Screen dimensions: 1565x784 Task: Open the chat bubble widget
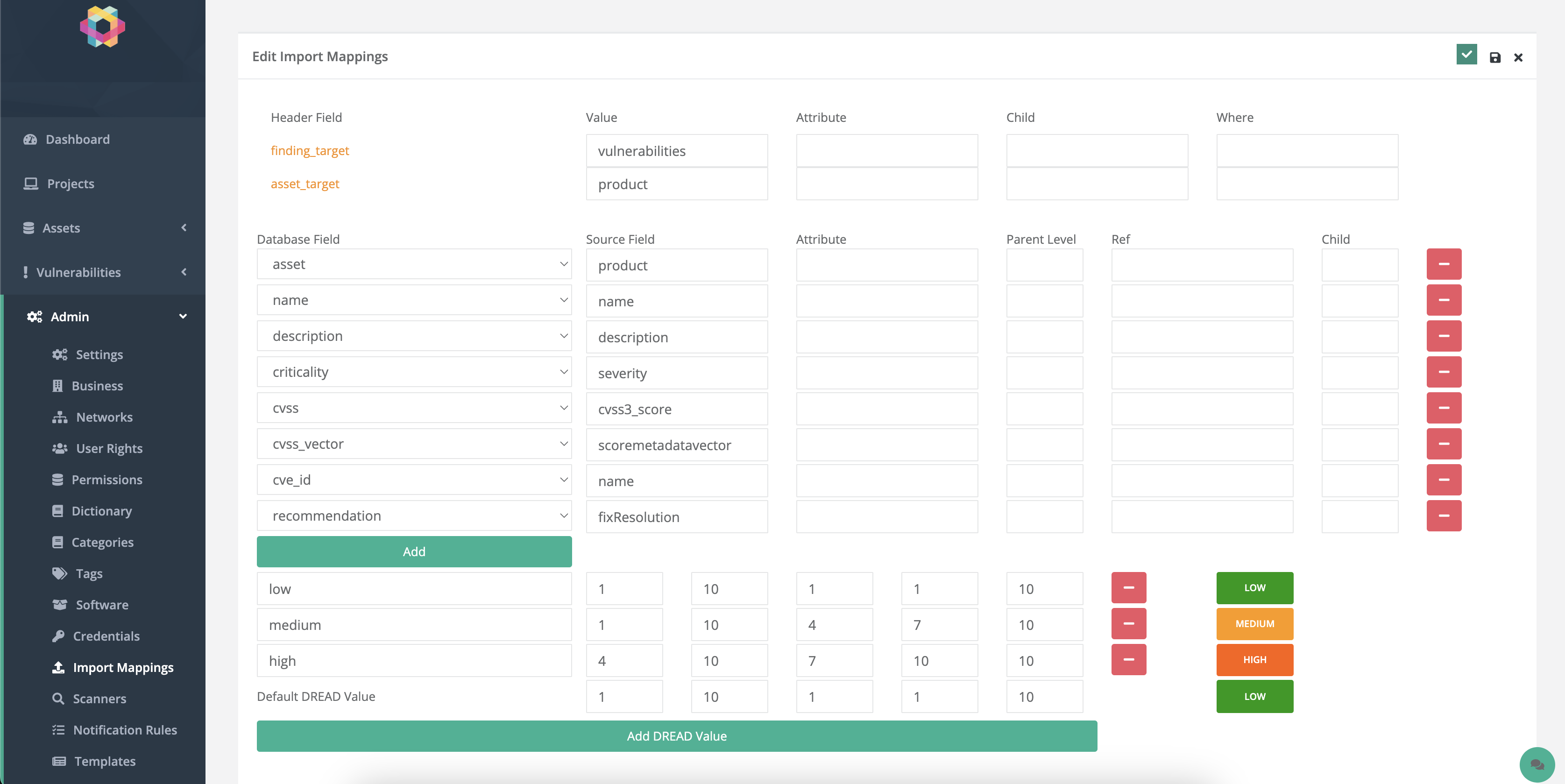pos(1537,764)
